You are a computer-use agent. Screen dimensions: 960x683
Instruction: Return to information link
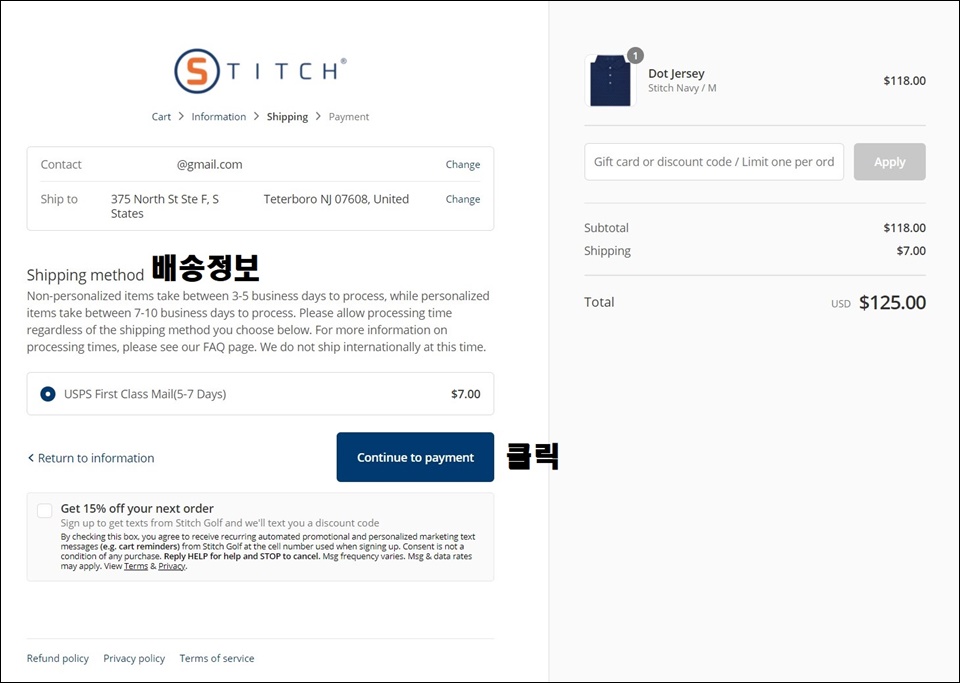tap(91, 458)
